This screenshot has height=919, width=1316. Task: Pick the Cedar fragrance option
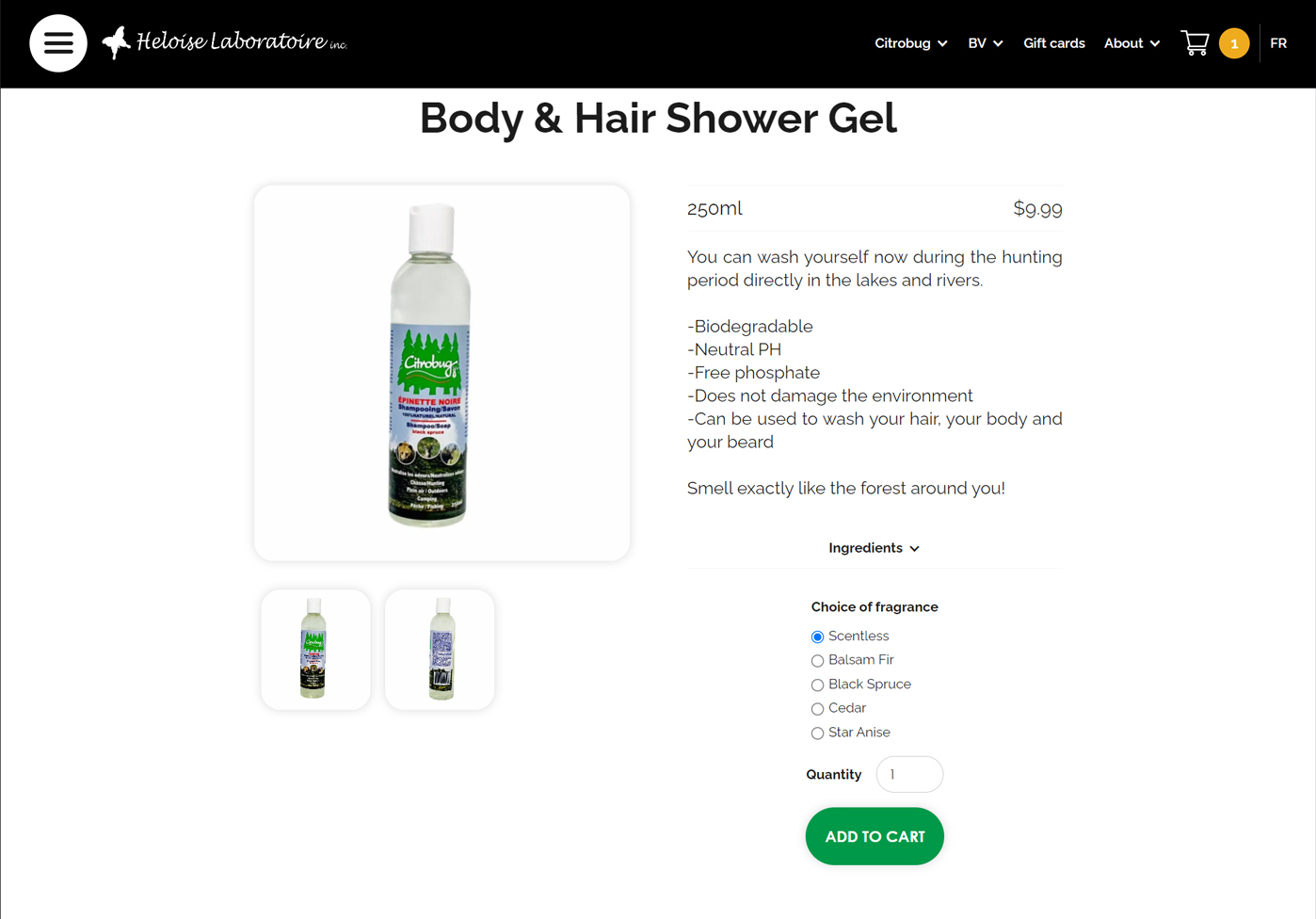(817, 709)
